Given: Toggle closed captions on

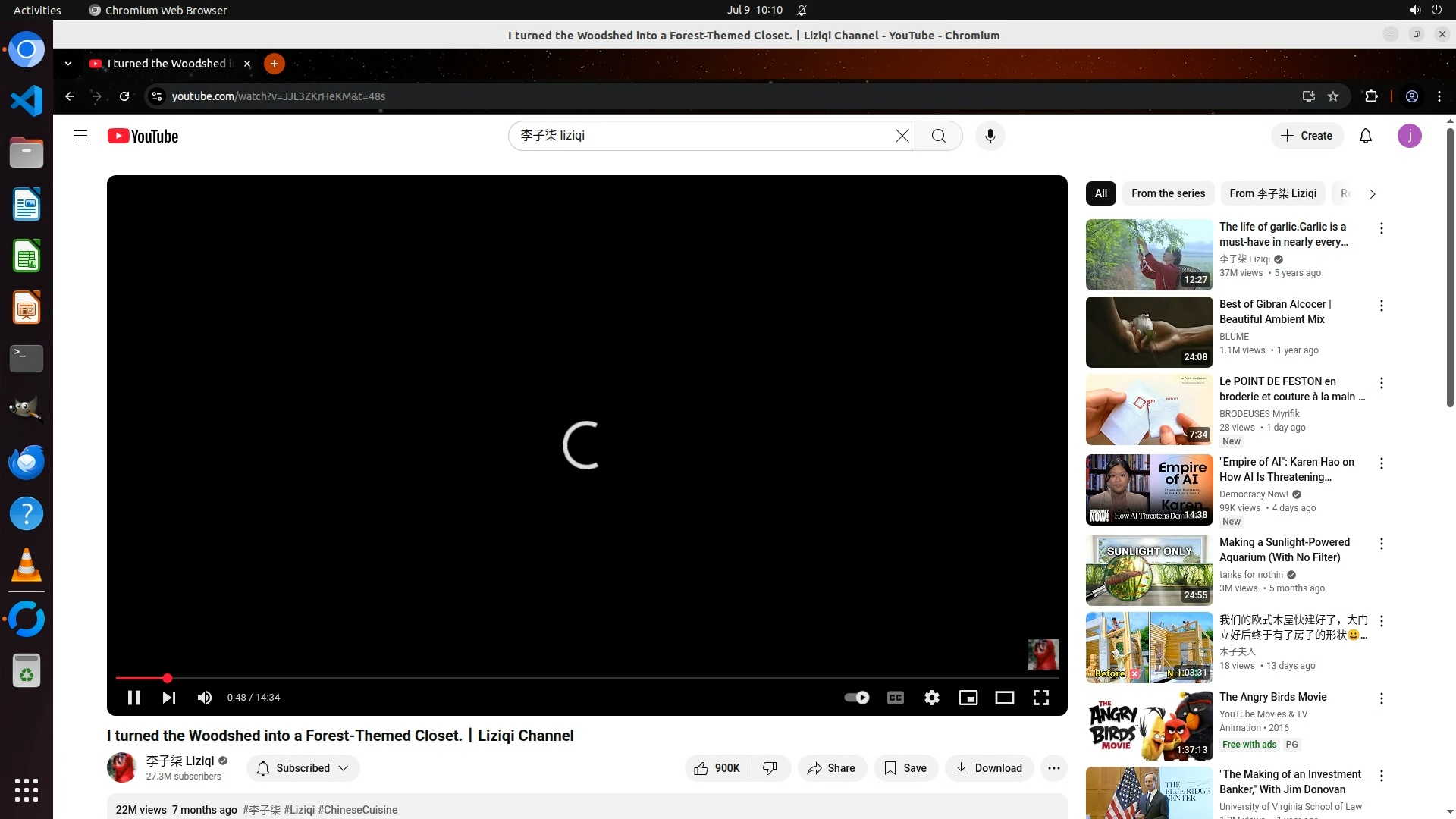Looking at the screenshot, I should [x=896, y=698].
